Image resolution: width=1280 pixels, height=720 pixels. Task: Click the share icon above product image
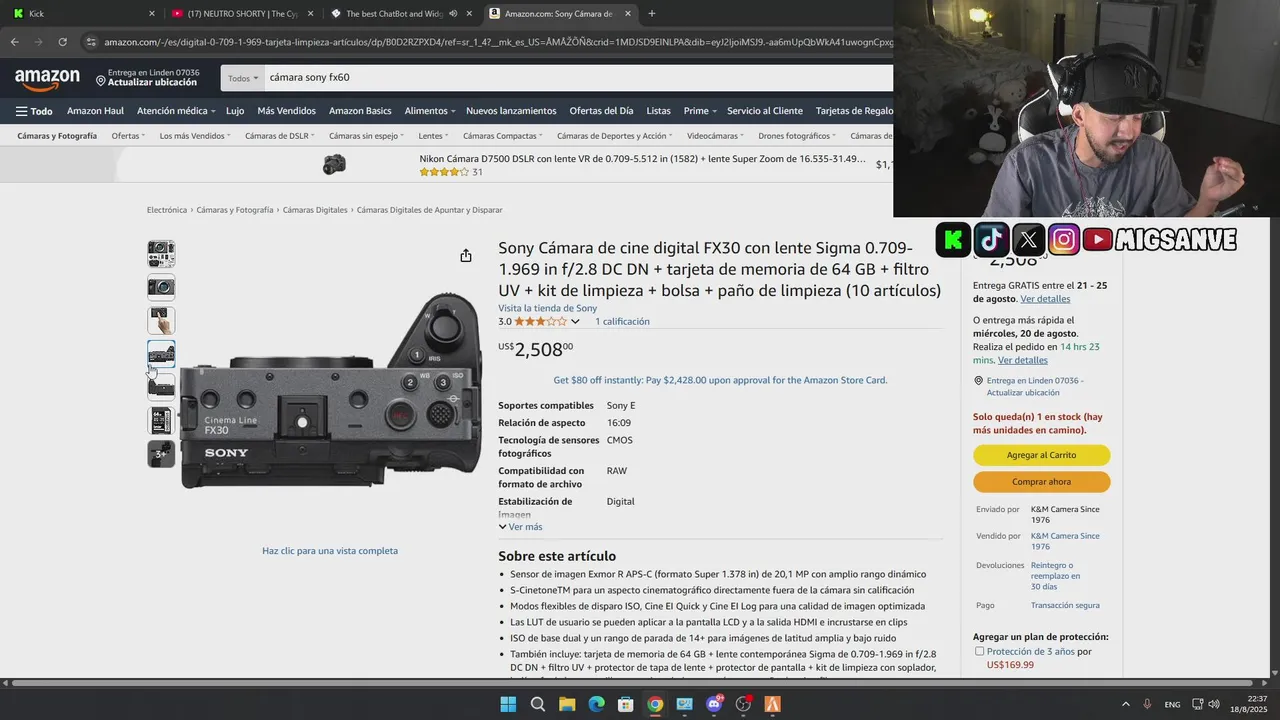(466, 256)
